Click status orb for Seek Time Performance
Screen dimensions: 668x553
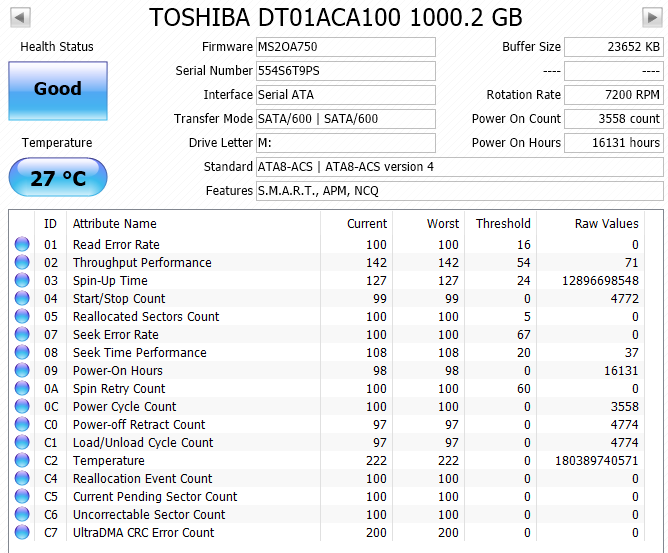pos(22,352)
